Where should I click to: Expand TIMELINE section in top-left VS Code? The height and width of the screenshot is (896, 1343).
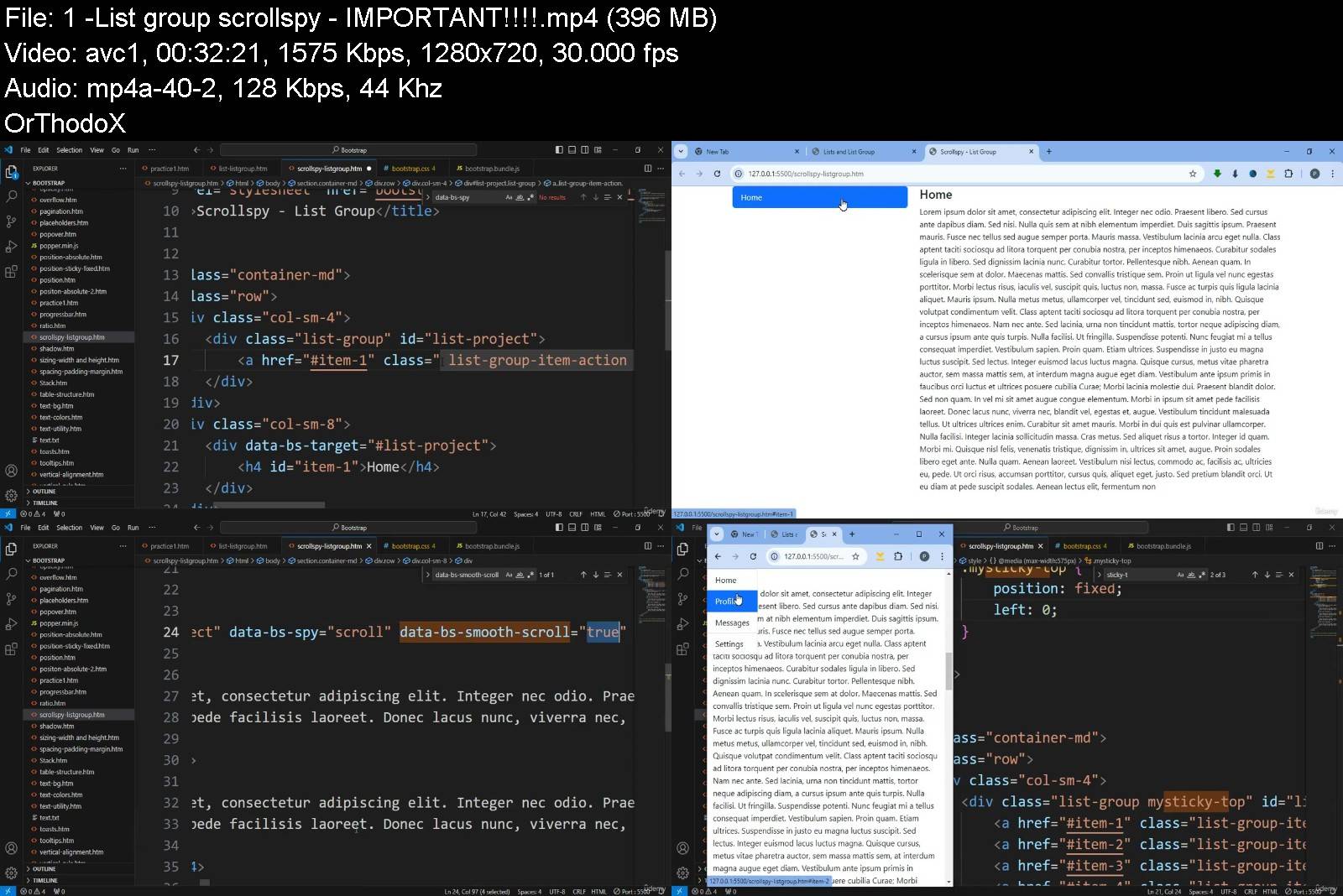[80, 503]
